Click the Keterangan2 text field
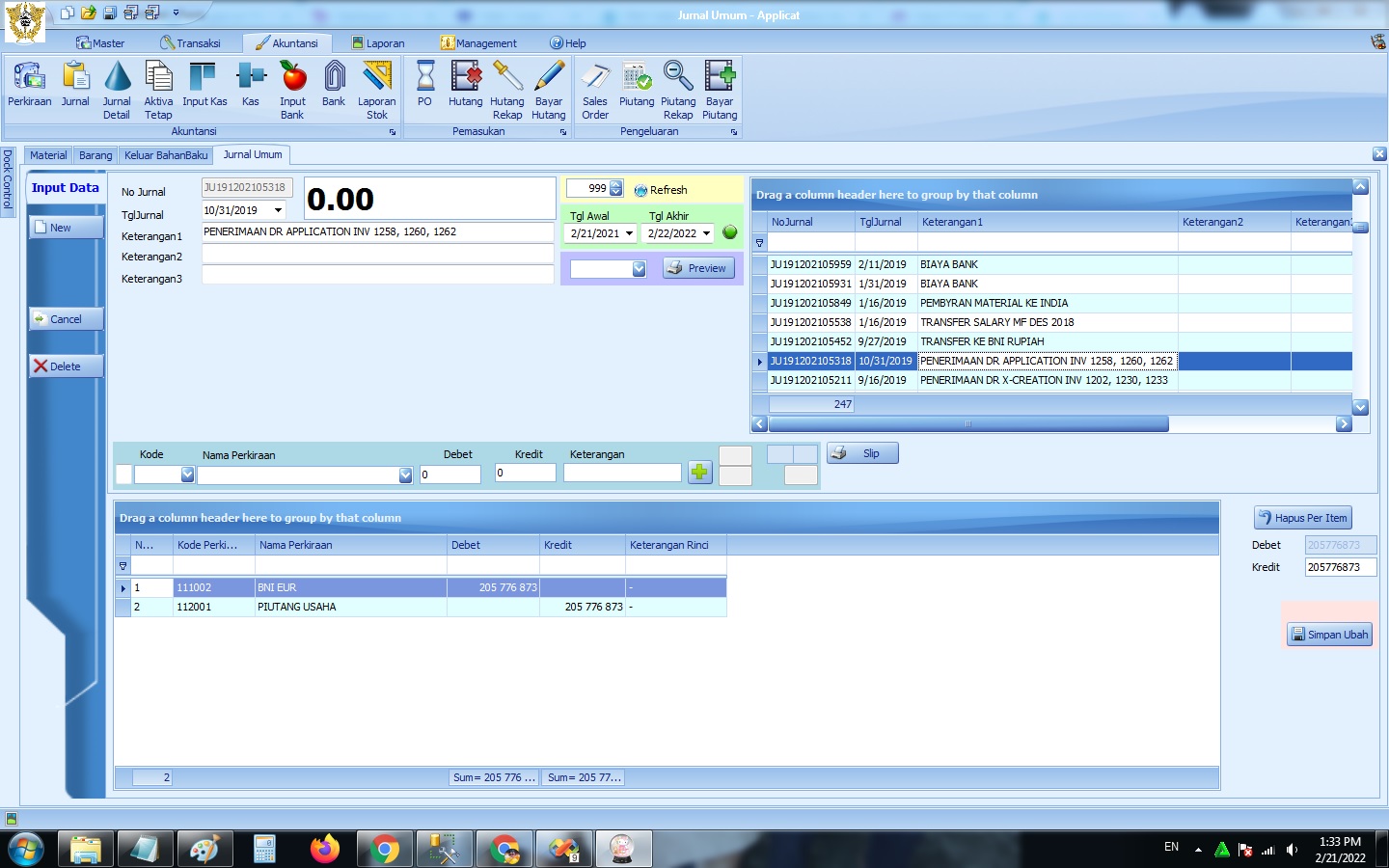 coord(377,255)
